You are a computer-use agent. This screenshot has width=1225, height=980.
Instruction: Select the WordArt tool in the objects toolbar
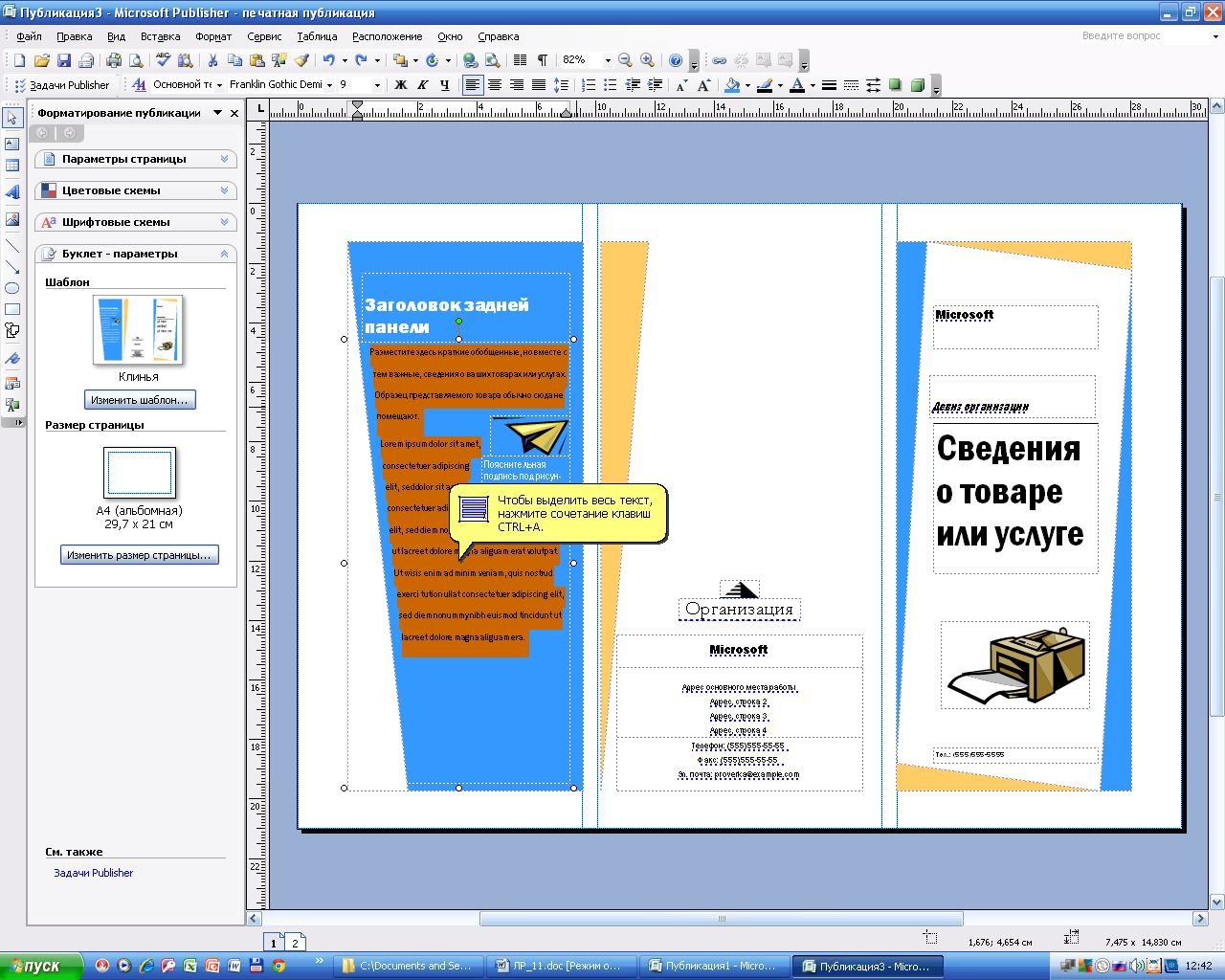(x=12, y=192)
